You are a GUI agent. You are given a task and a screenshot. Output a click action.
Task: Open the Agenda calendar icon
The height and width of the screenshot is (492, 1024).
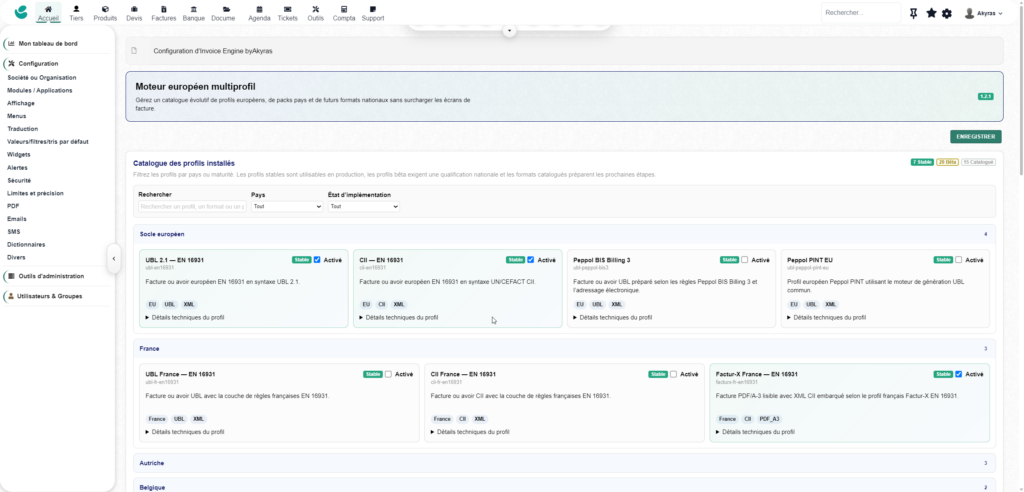coord(259,9)
